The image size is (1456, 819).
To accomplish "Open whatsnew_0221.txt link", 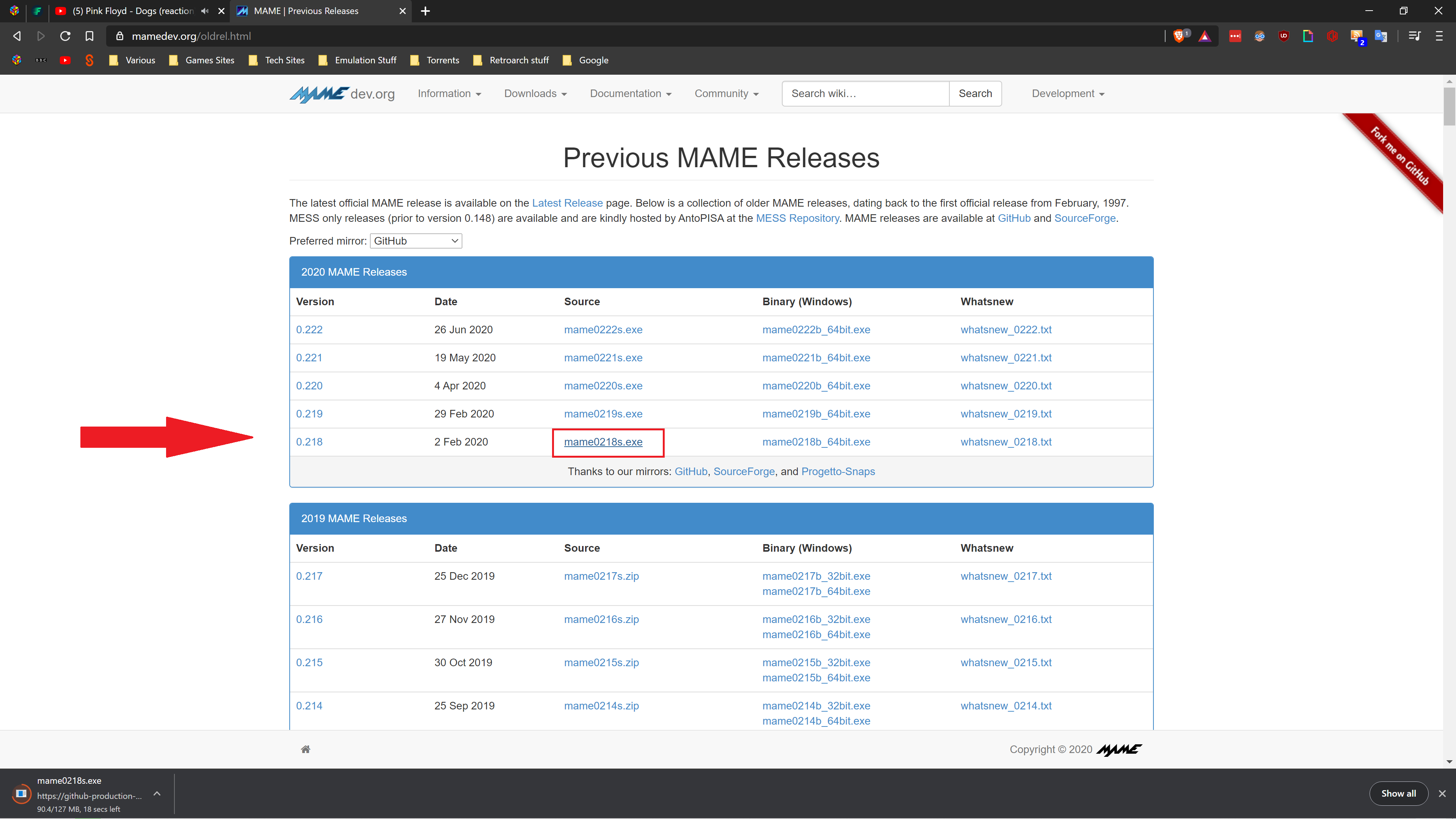I will 1006,358.
